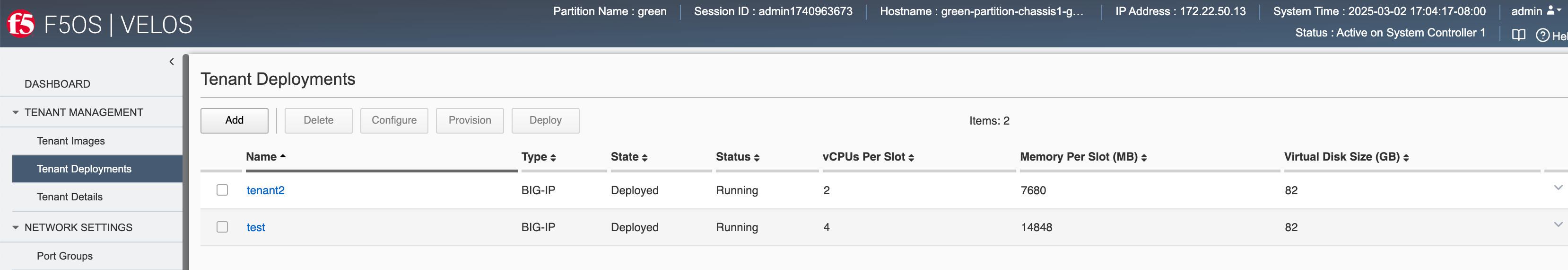Screen dimensions: 1568x270
Task: Open the documentation book icon
Action: 1518,36
